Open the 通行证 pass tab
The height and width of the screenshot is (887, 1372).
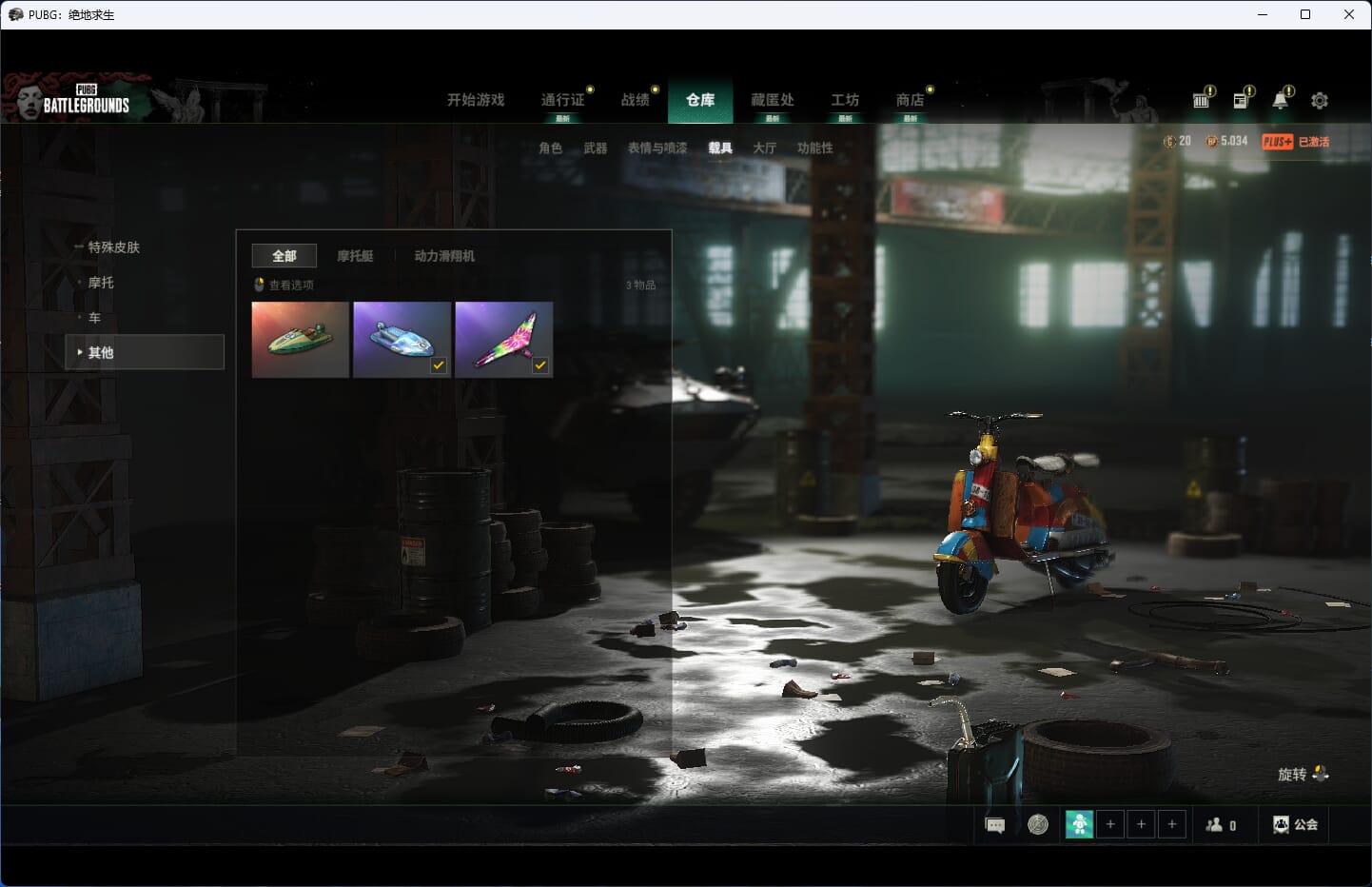click(x=562, y=100)
